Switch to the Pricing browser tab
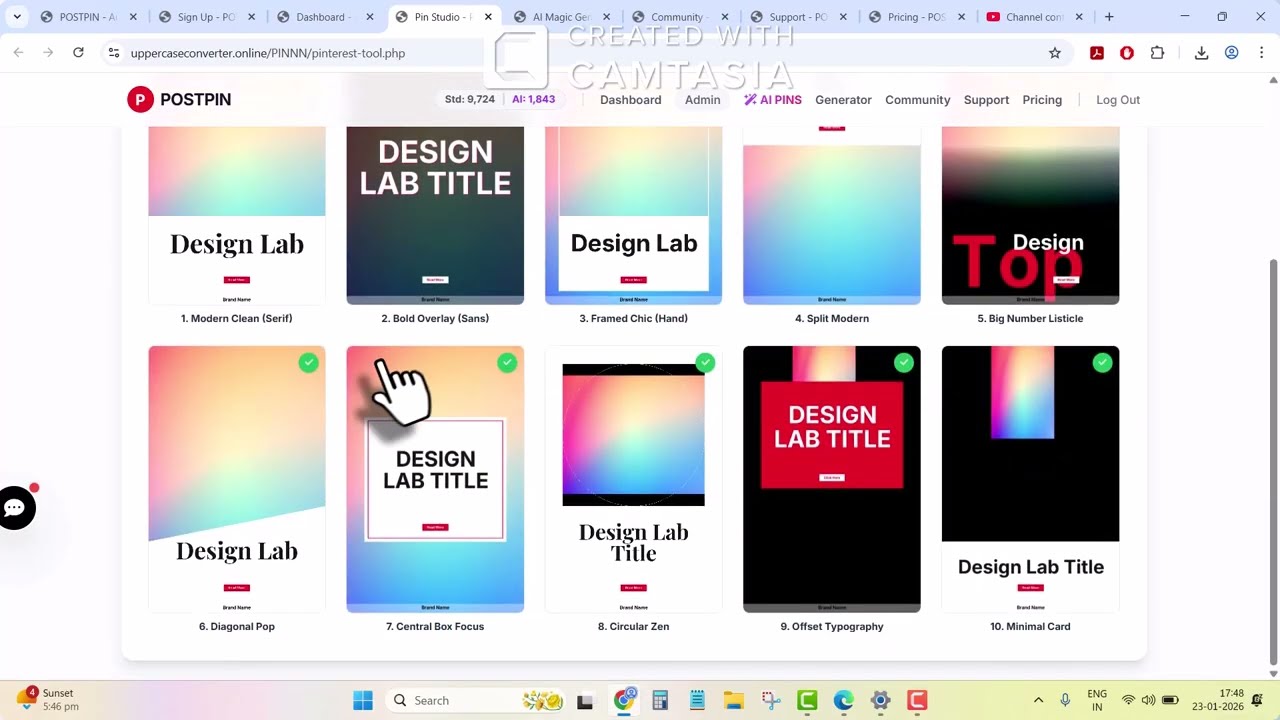The image size is (1280, 720). point(916,17)
